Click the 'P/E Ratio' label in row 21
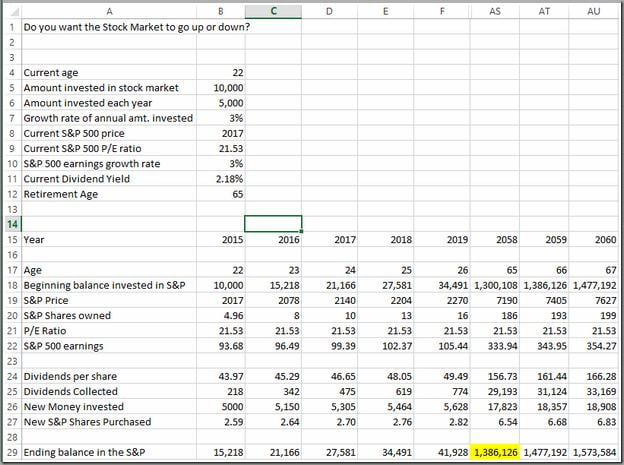Viewport: 624px width, 465px height. pyautogui.click(x=45, y=331)
